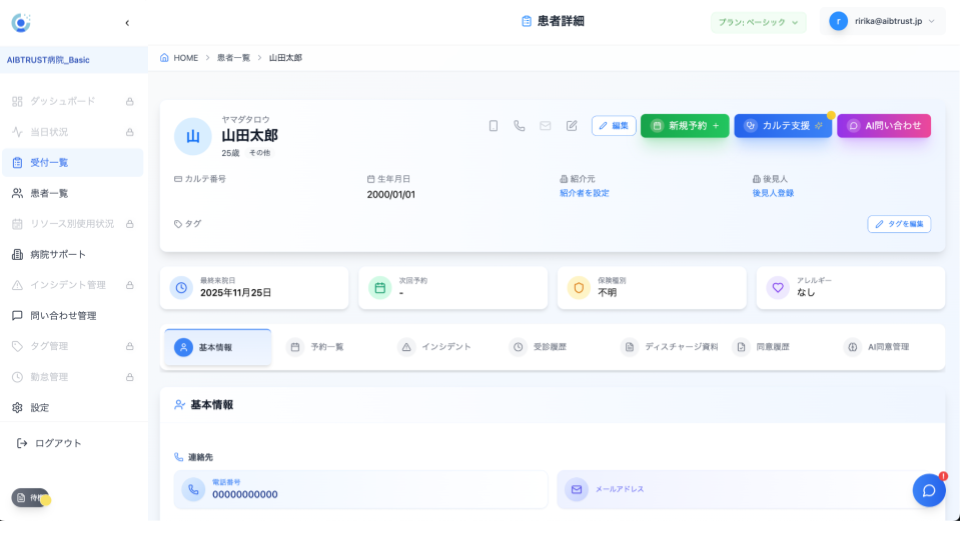This screenshot has width=960, height=540.
Task: Click the 編集 edit button
Action: [x=614, y=126]
